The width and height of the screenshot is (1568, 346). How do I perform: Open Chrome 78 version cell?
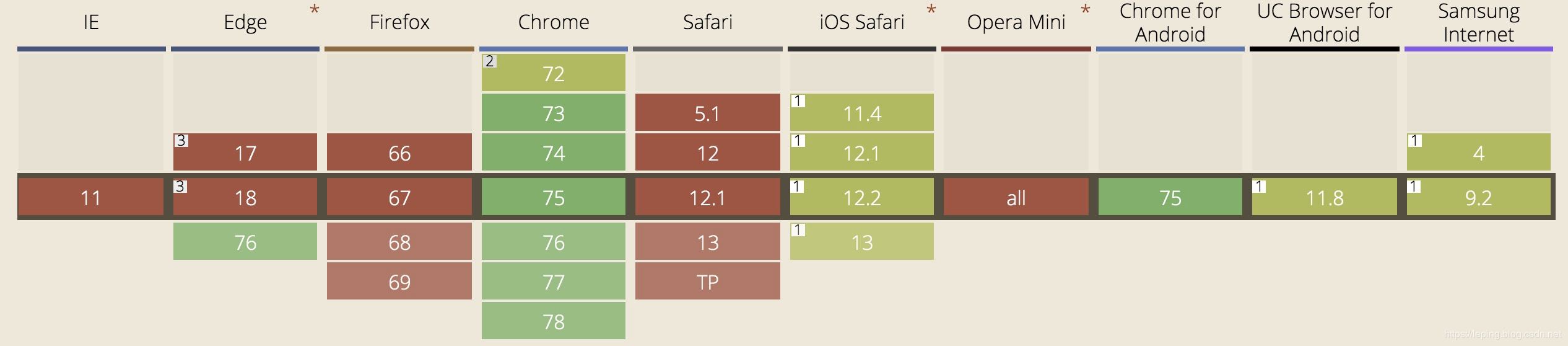554,321
